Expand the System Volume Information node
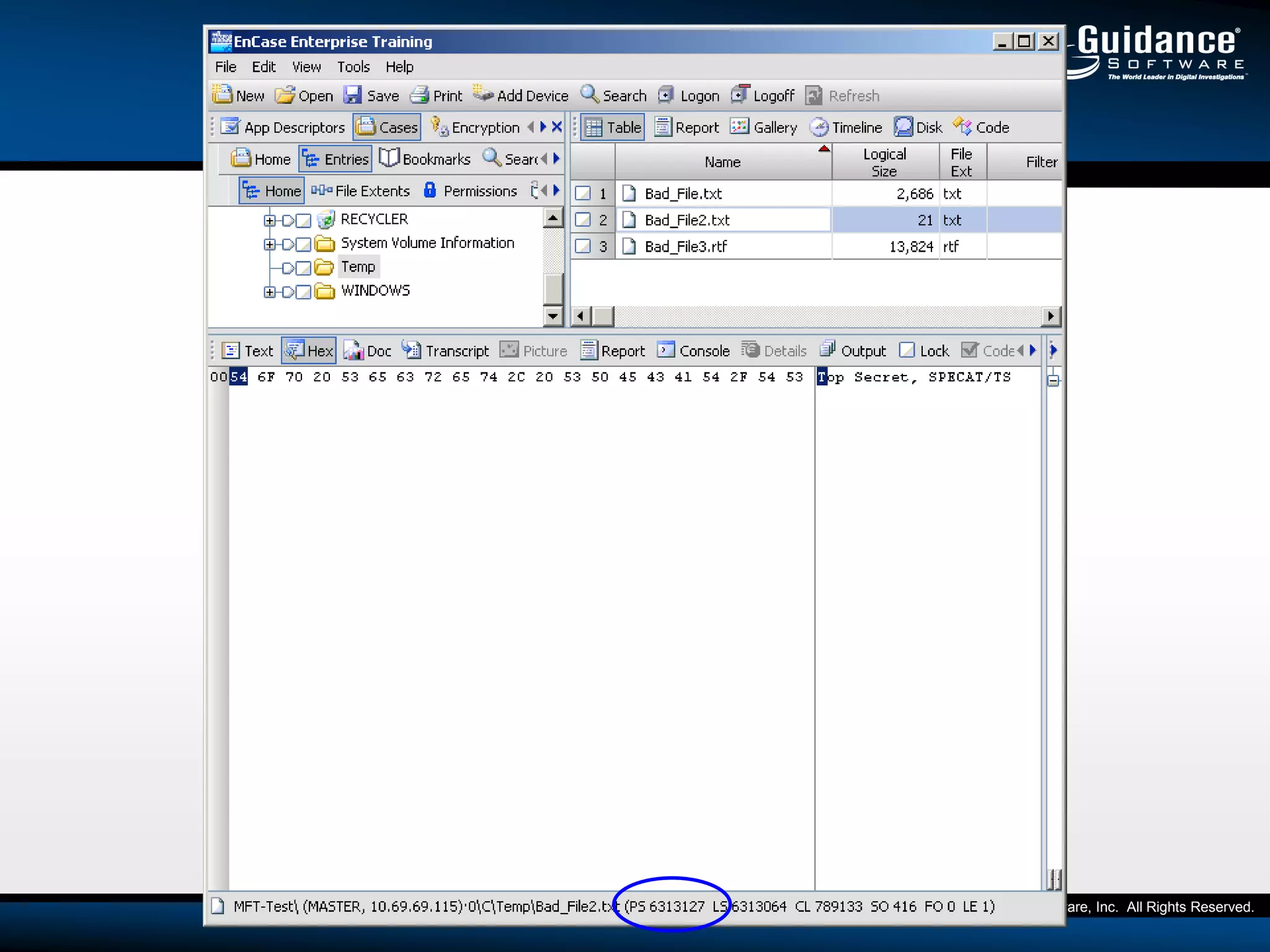The height and width of the screenshot is (952, 1270). (269, 244)
